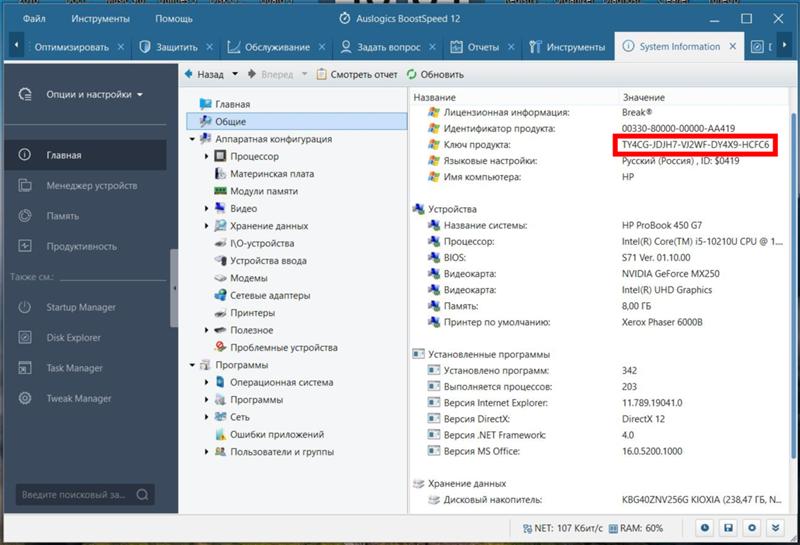Open the Вперед history dropdown arrow
The image size is (800, 545).
(x=305, y=75)
